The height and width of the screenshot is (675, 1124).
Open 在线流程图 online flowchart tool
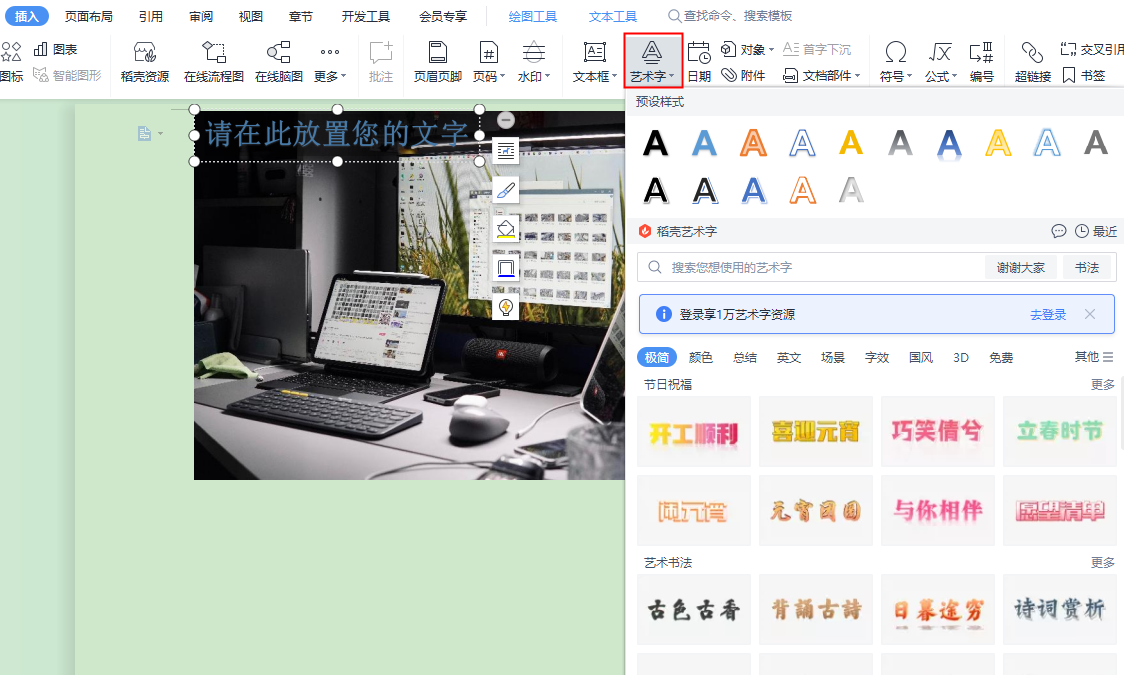[x=214, y=62]
